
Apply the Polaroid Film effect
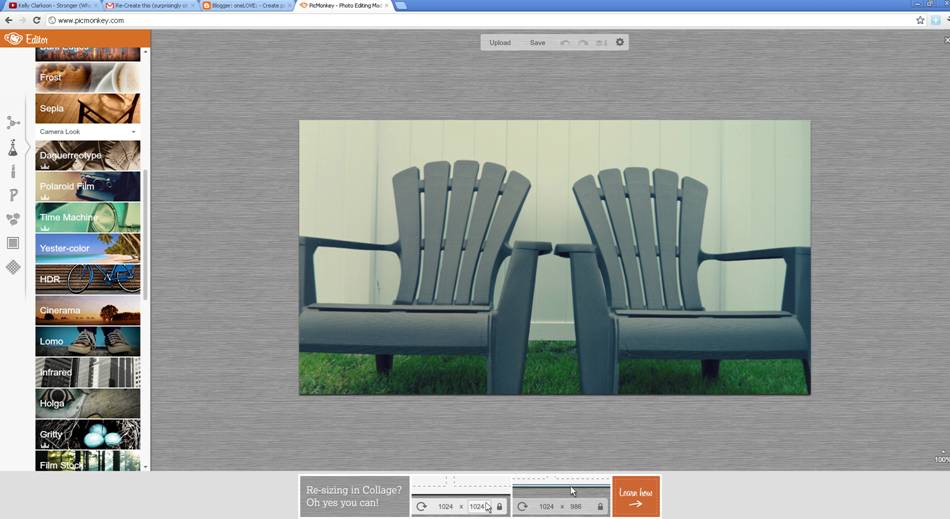tap(88, 186)
